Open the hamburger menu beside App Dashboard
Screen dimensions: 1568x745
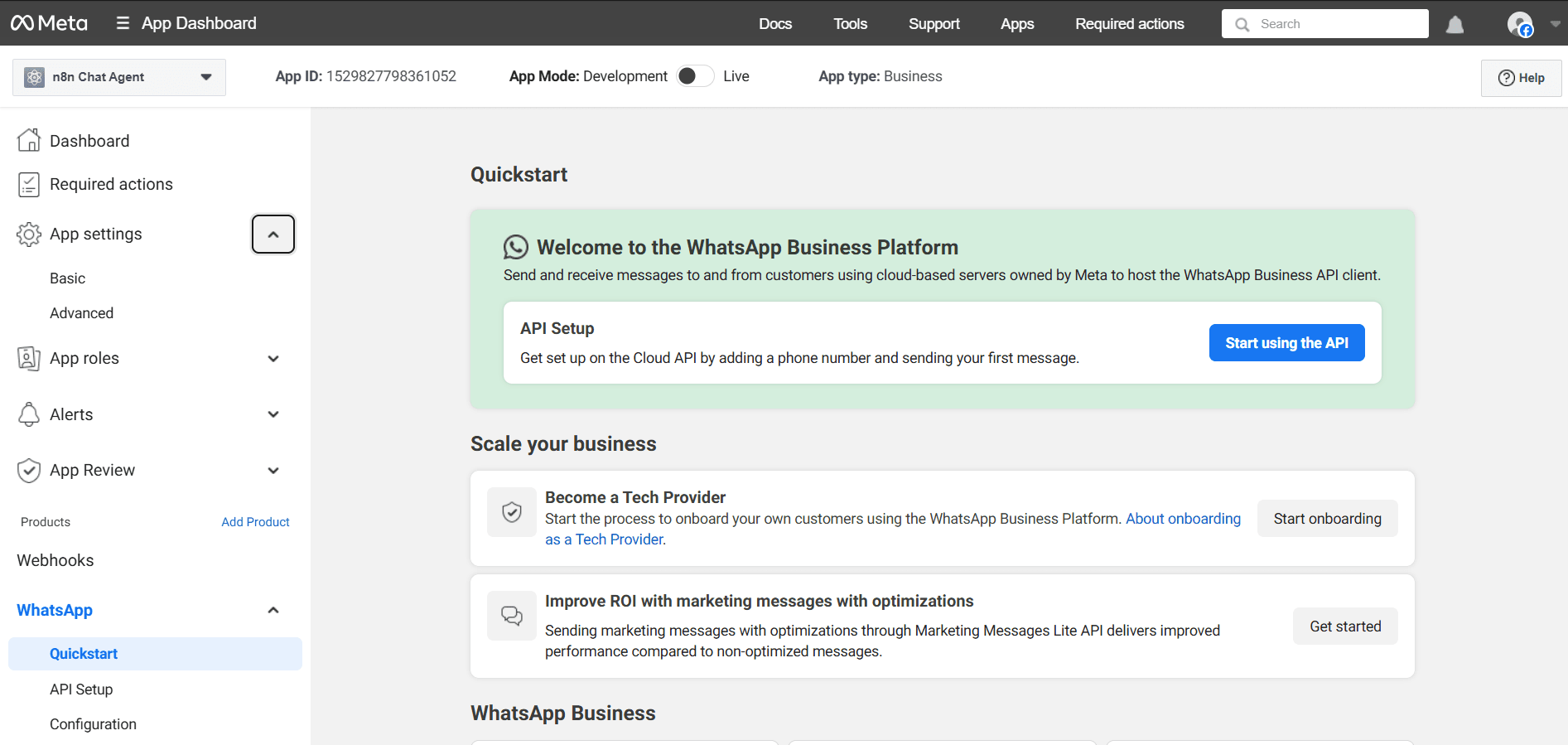(x=123, y=23)
